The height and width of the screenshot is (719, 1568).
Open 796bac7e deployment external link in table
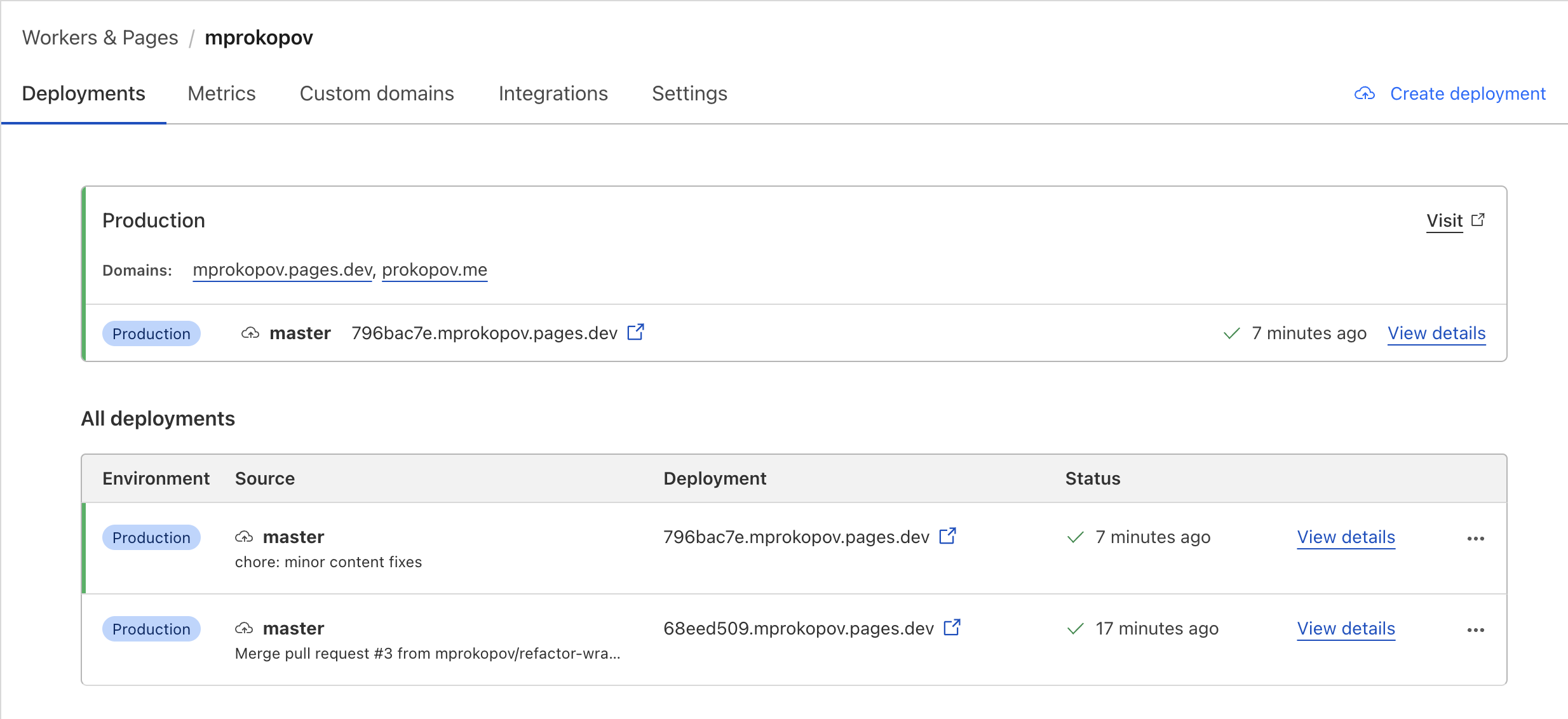point(947,536)
